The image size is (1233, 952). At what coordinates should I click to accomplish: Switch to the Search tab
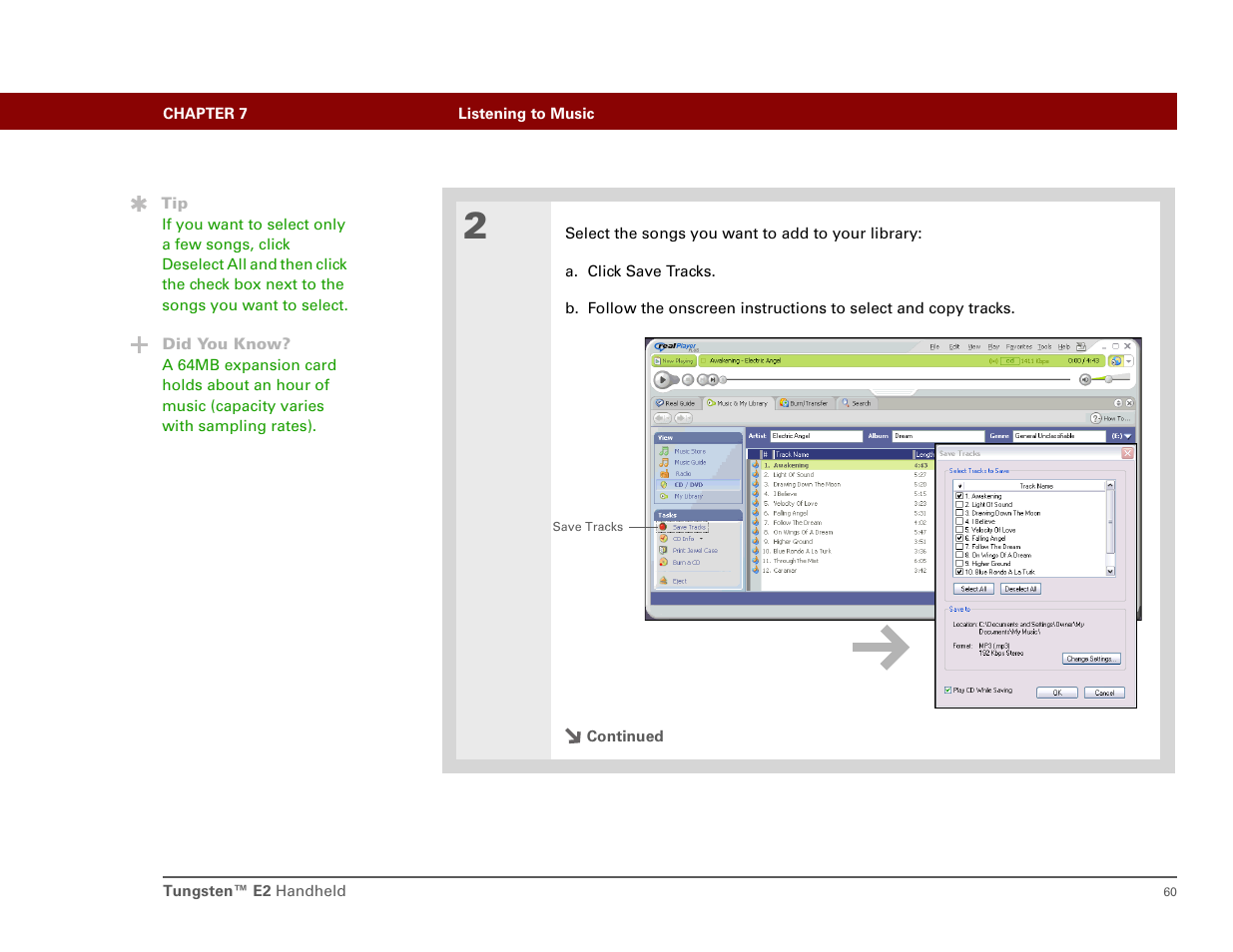click(857, 403)
